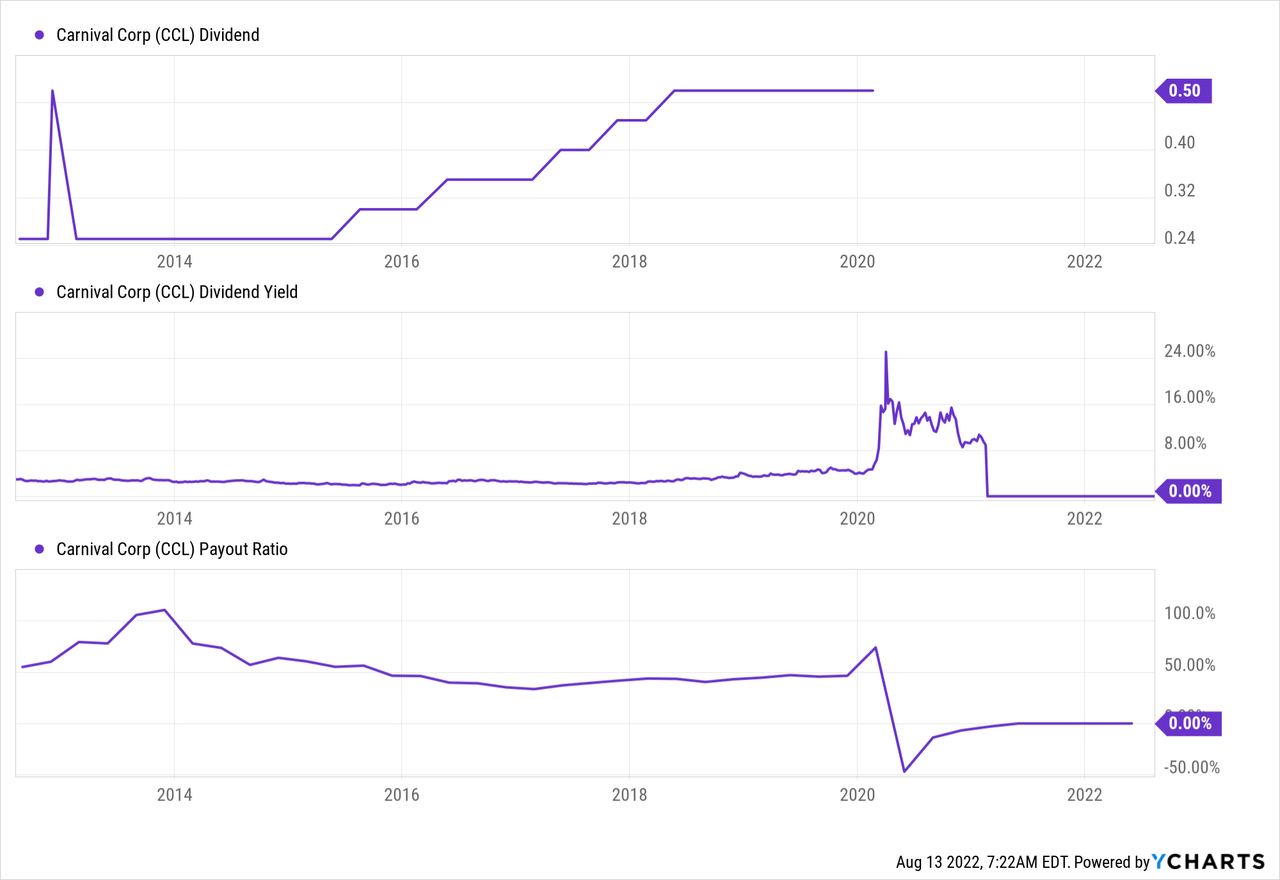Click the purple dot beside Payout Ratio legend

click(40, 549)
